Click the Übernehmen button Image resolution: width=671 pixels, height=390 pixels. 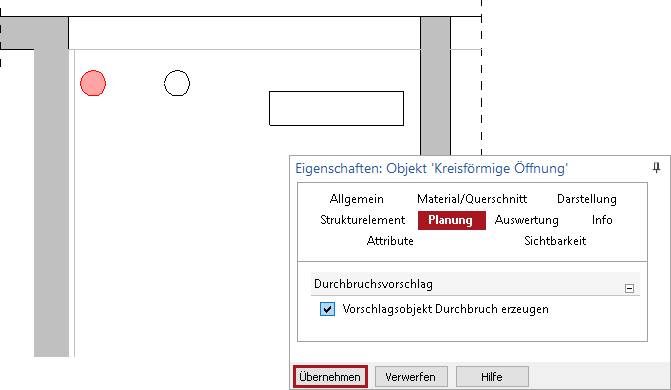click(x=330, y=377)
